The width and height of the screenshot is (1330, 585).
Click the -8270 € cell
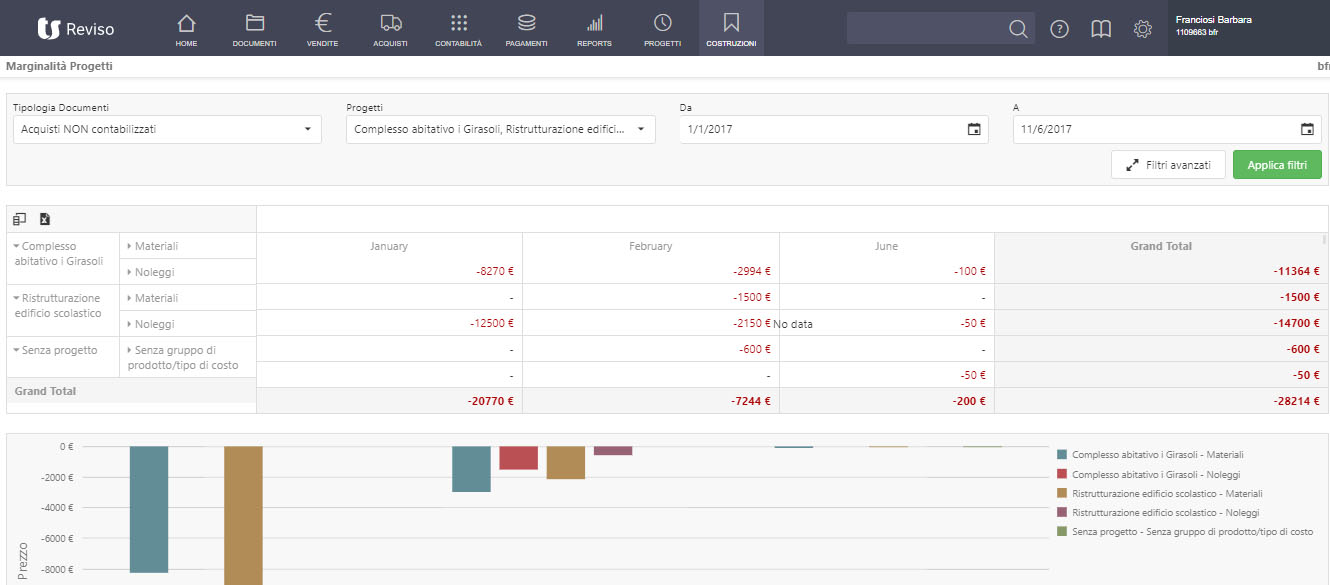[389, 271]
